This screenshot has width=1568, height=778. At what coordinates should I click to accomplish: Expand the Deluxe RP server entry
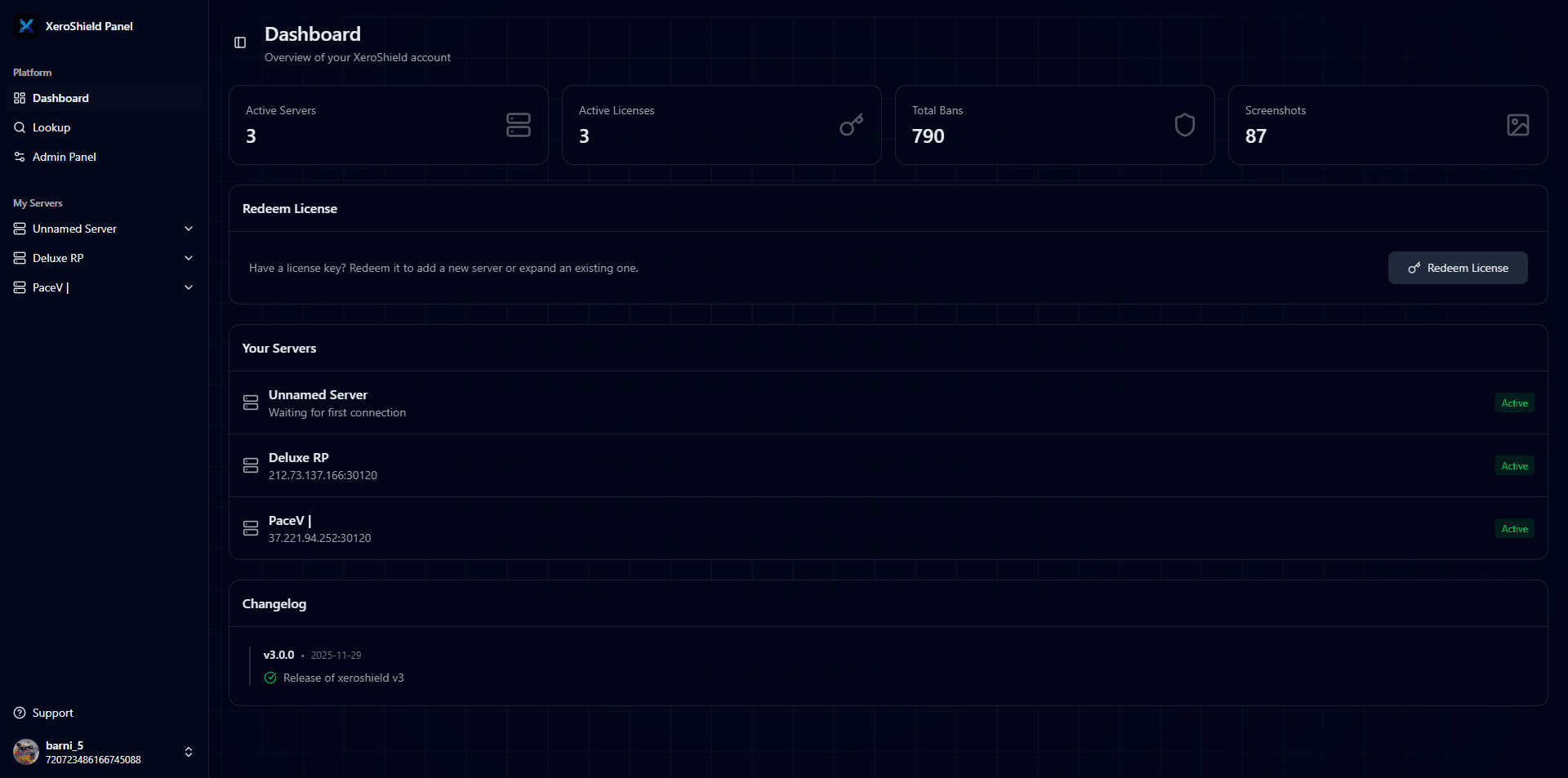point(189,258)
